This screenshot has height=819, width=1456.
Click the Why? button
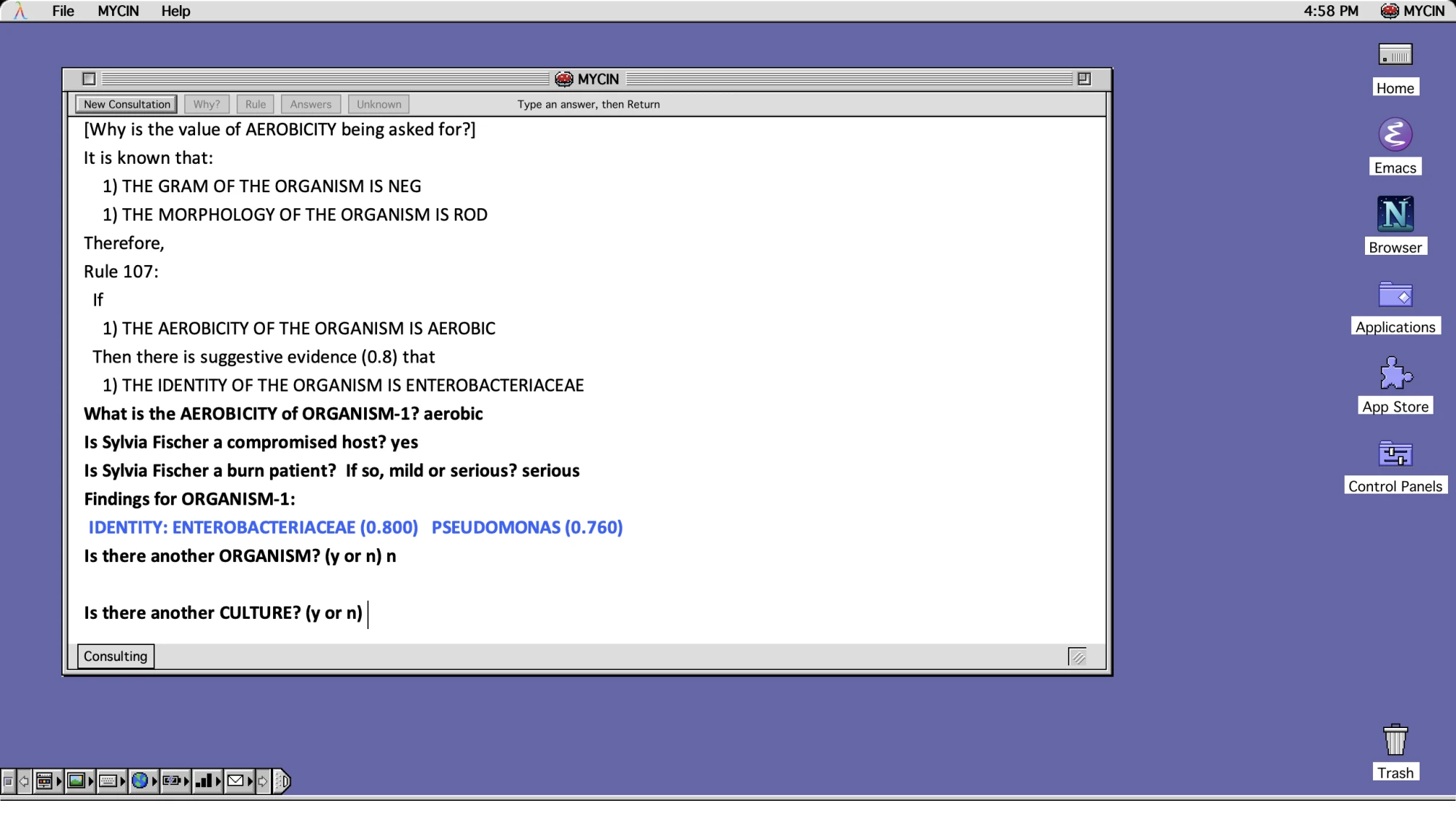(207, 104)
